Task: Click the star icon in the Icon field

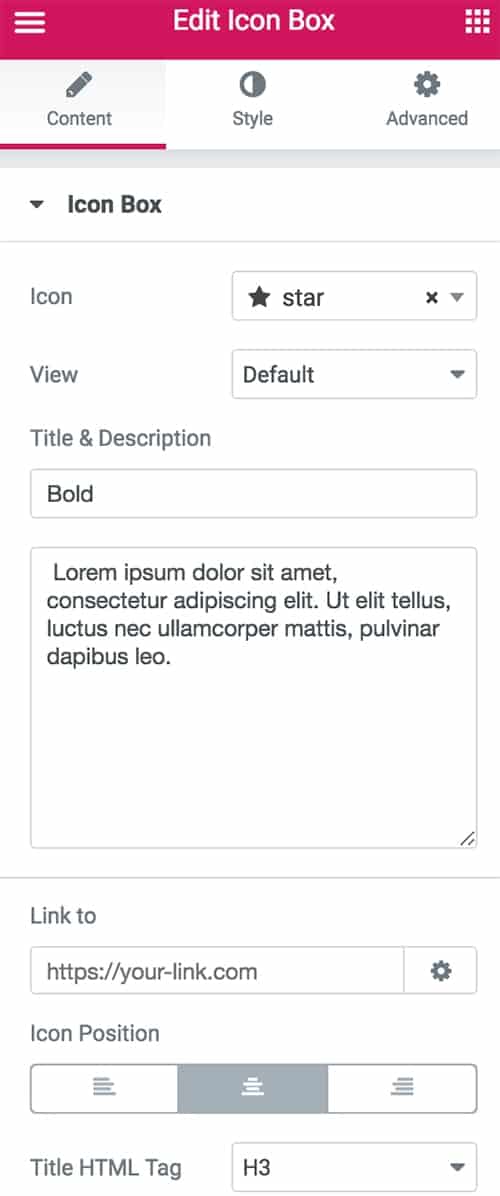Action: click(259, 297)
